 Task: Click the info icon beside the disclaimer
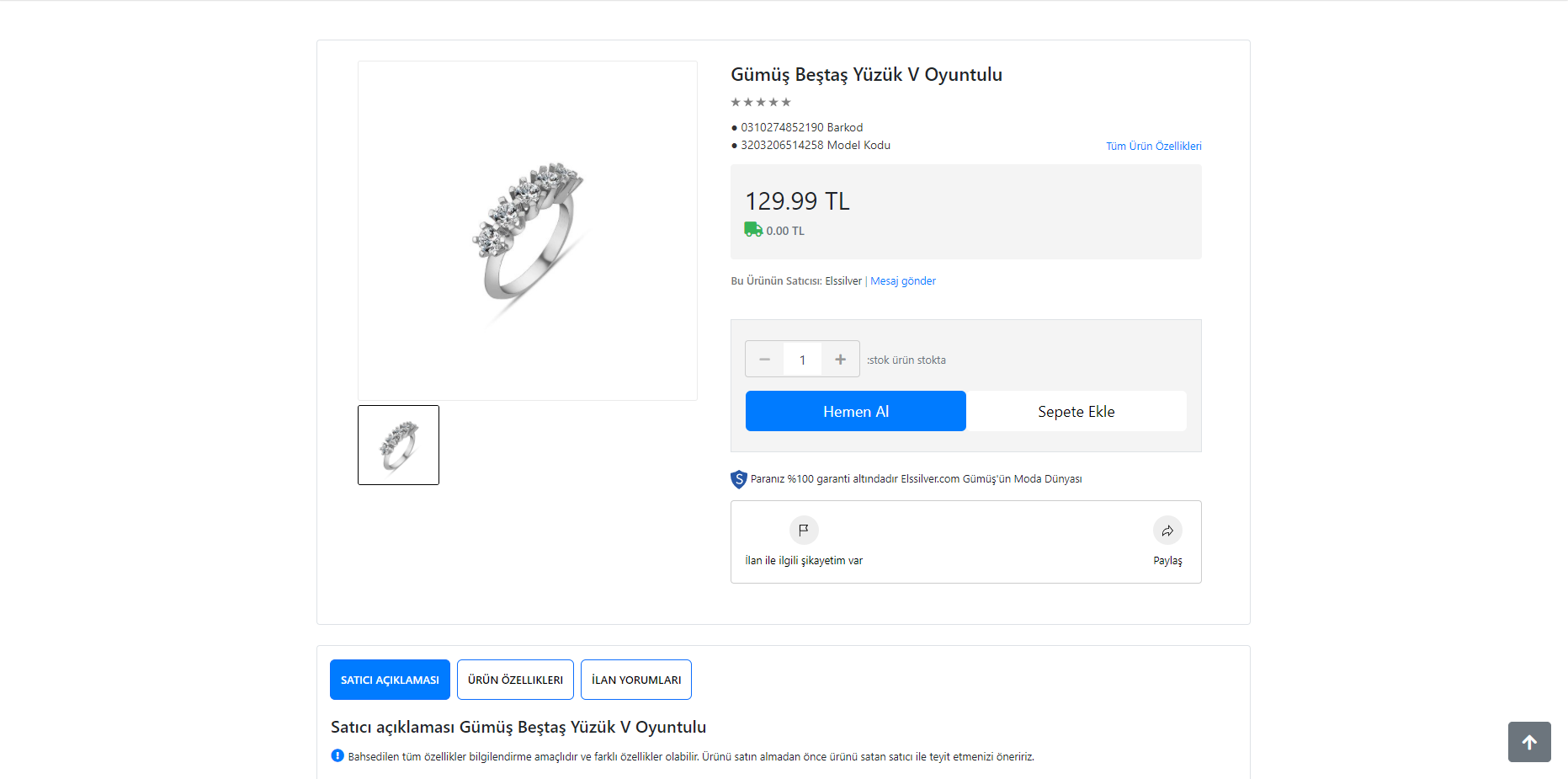click(x=338, y=755)
